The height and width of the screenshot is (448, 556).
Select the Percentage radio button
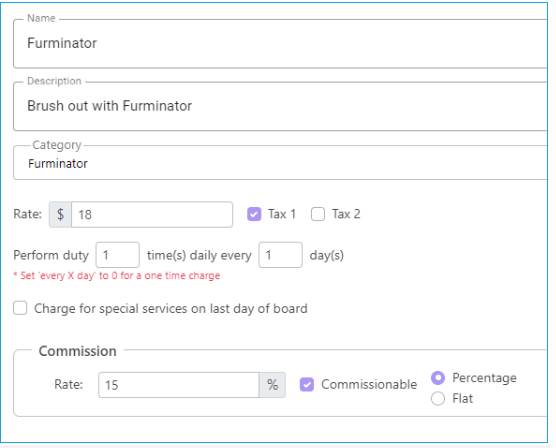(x=438, y=378)
